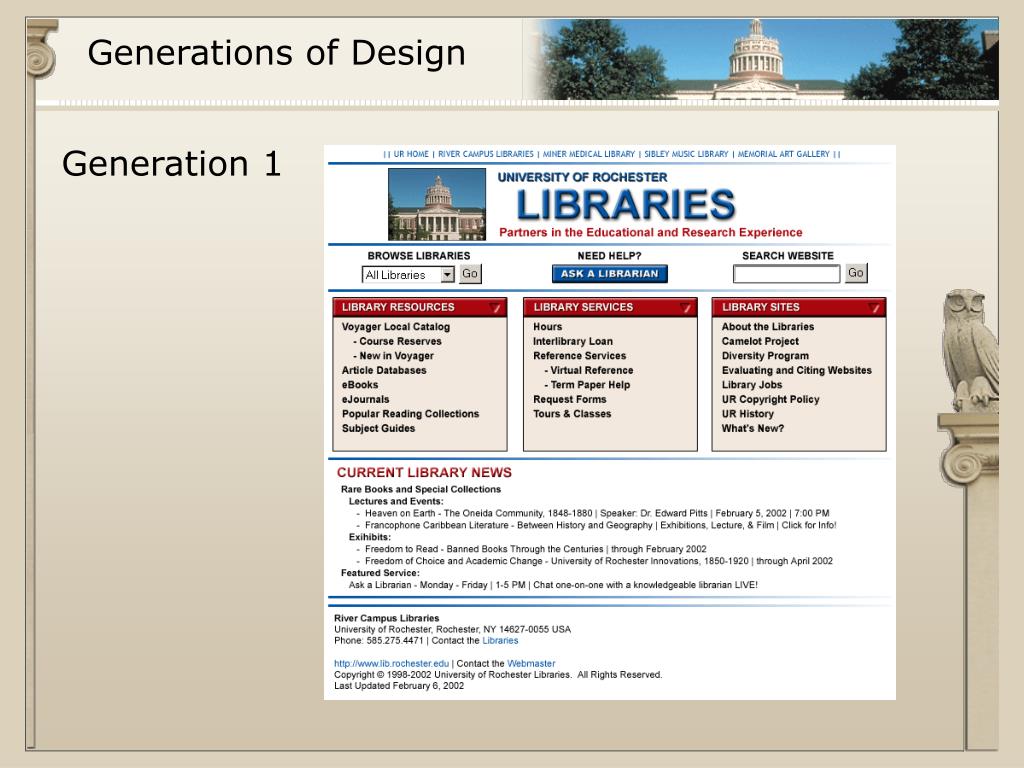Screen dimensions: 1024x768
Task: Open Library Jobs link
Action: [x=752, y=385]
